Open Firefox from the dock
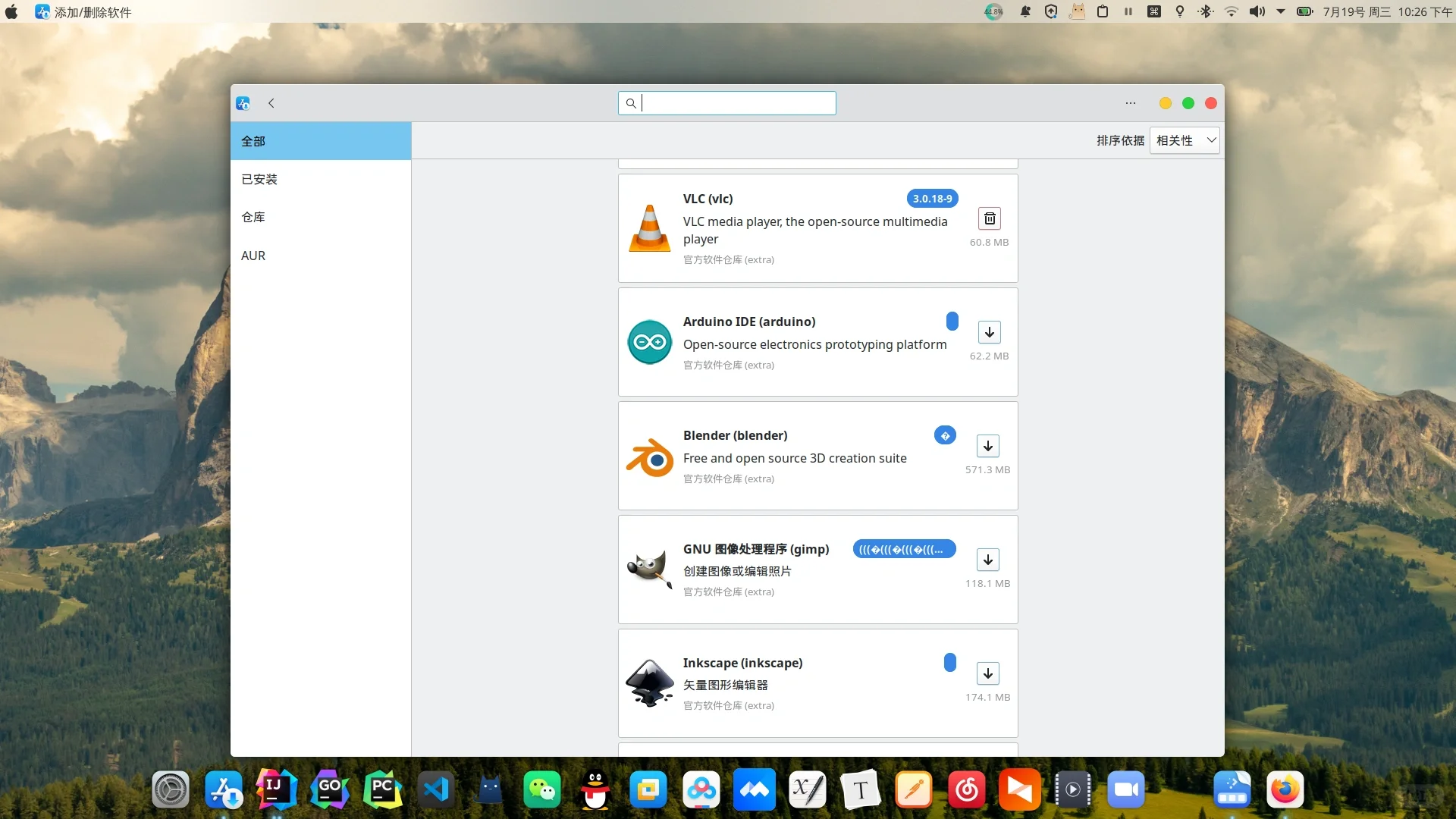 click(1285, 789)
